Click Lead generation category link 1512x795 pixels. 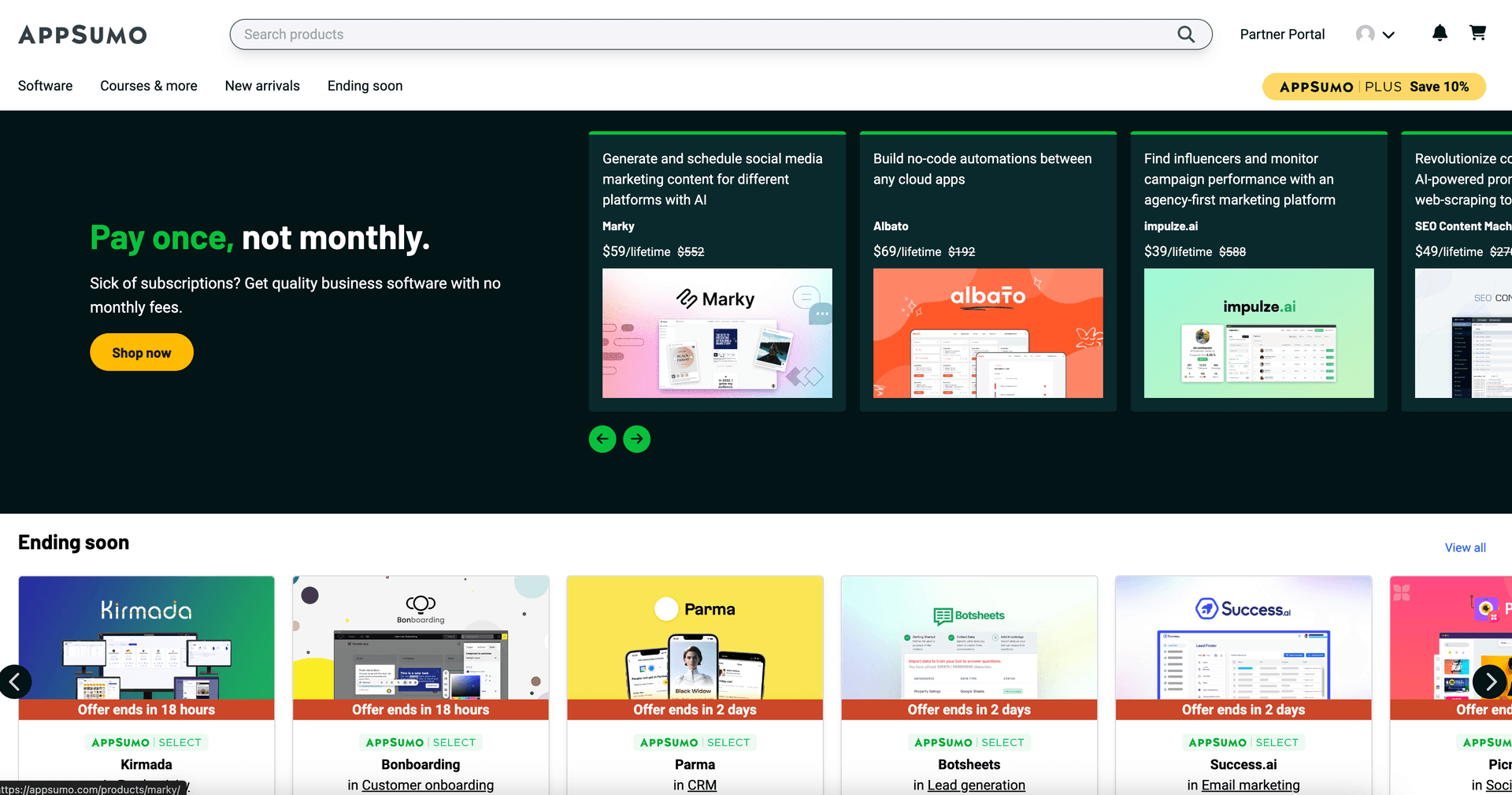pyautogui.click(x=976, y=785)
